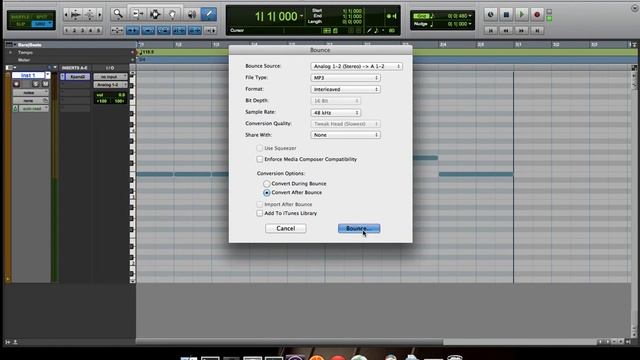Screen dimensions: 640x360
Task: Toggle Zoom Toggle icon below the zoomer
Action: coord(117,31)
